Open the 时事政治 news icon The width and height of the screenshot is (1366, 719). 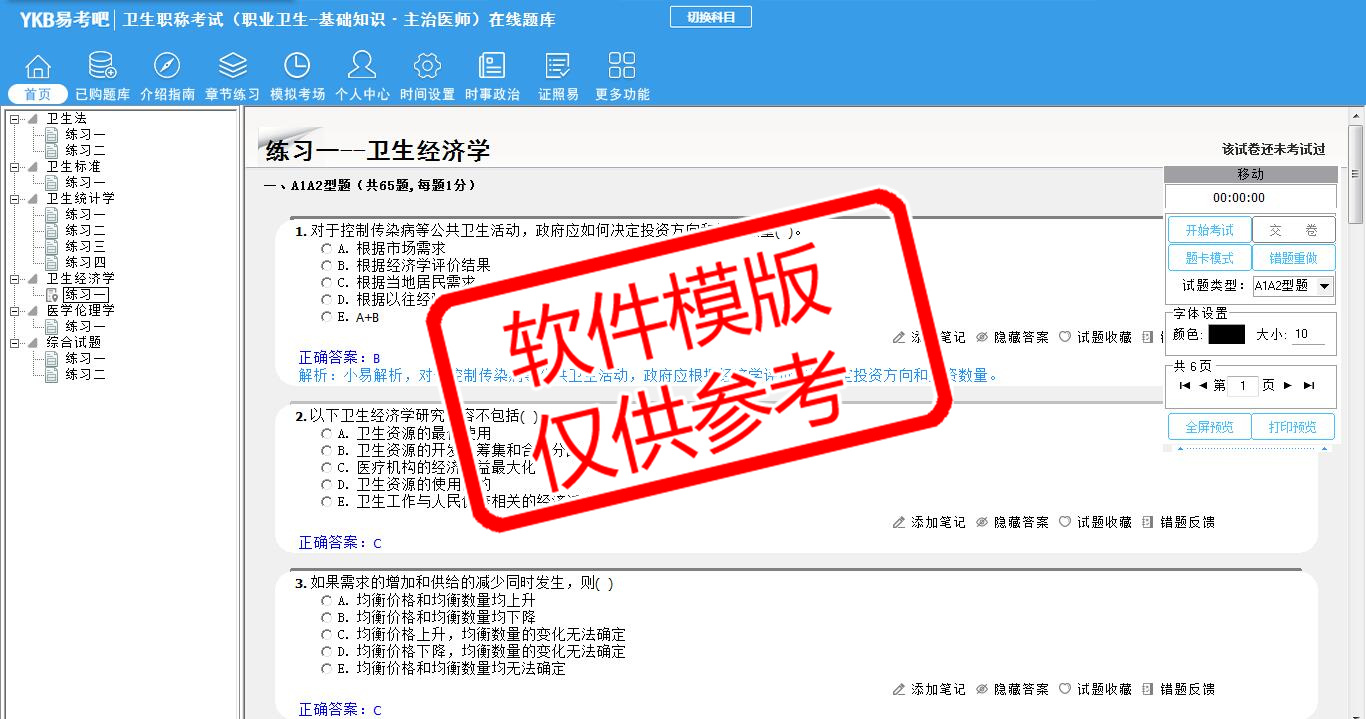(x=492, y=67)
